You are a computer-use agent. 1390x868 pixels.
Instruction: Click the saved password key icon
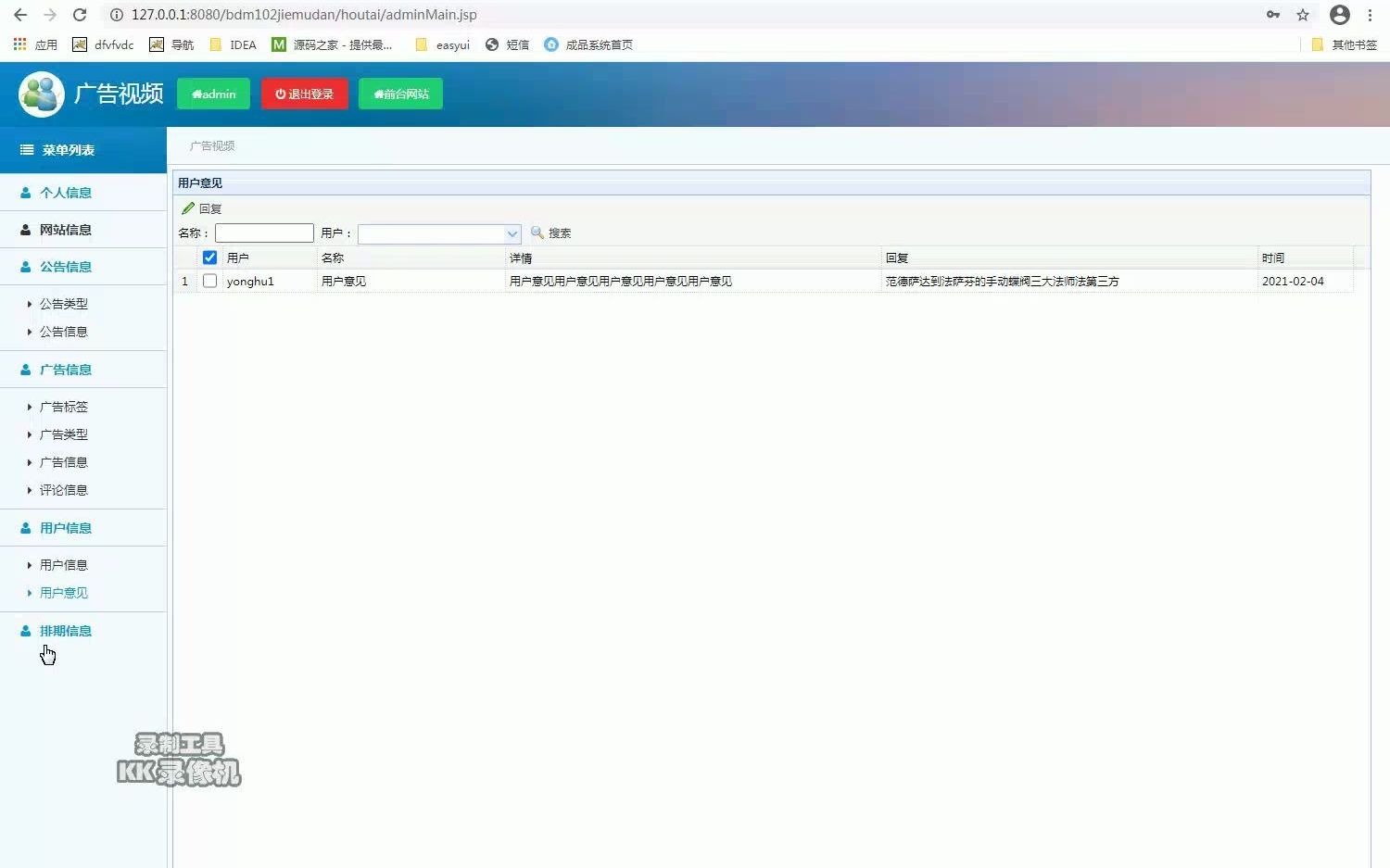1273,15
